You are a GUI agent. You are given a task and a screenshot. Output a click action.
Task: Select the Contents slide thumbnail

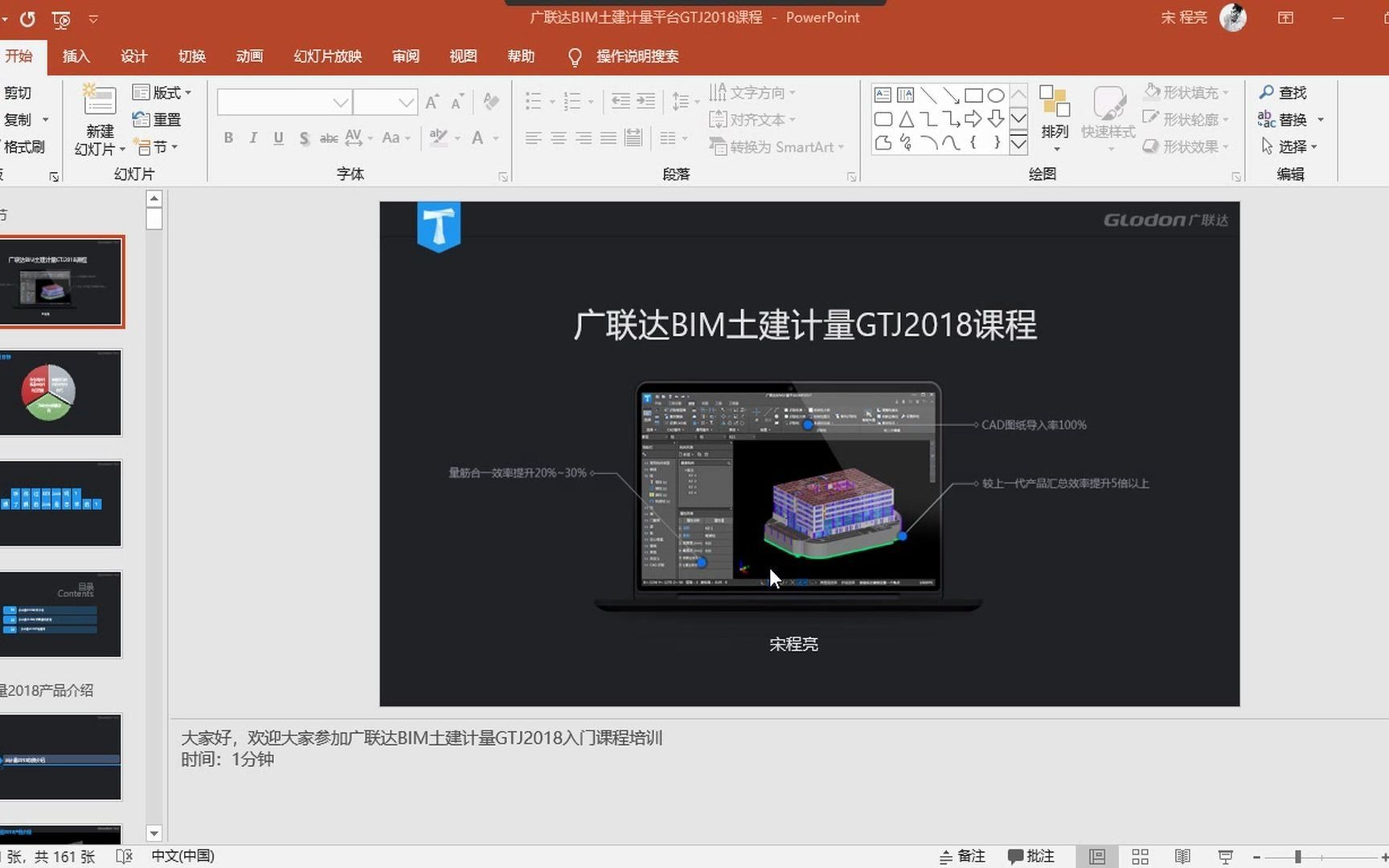tap(60, 615)
